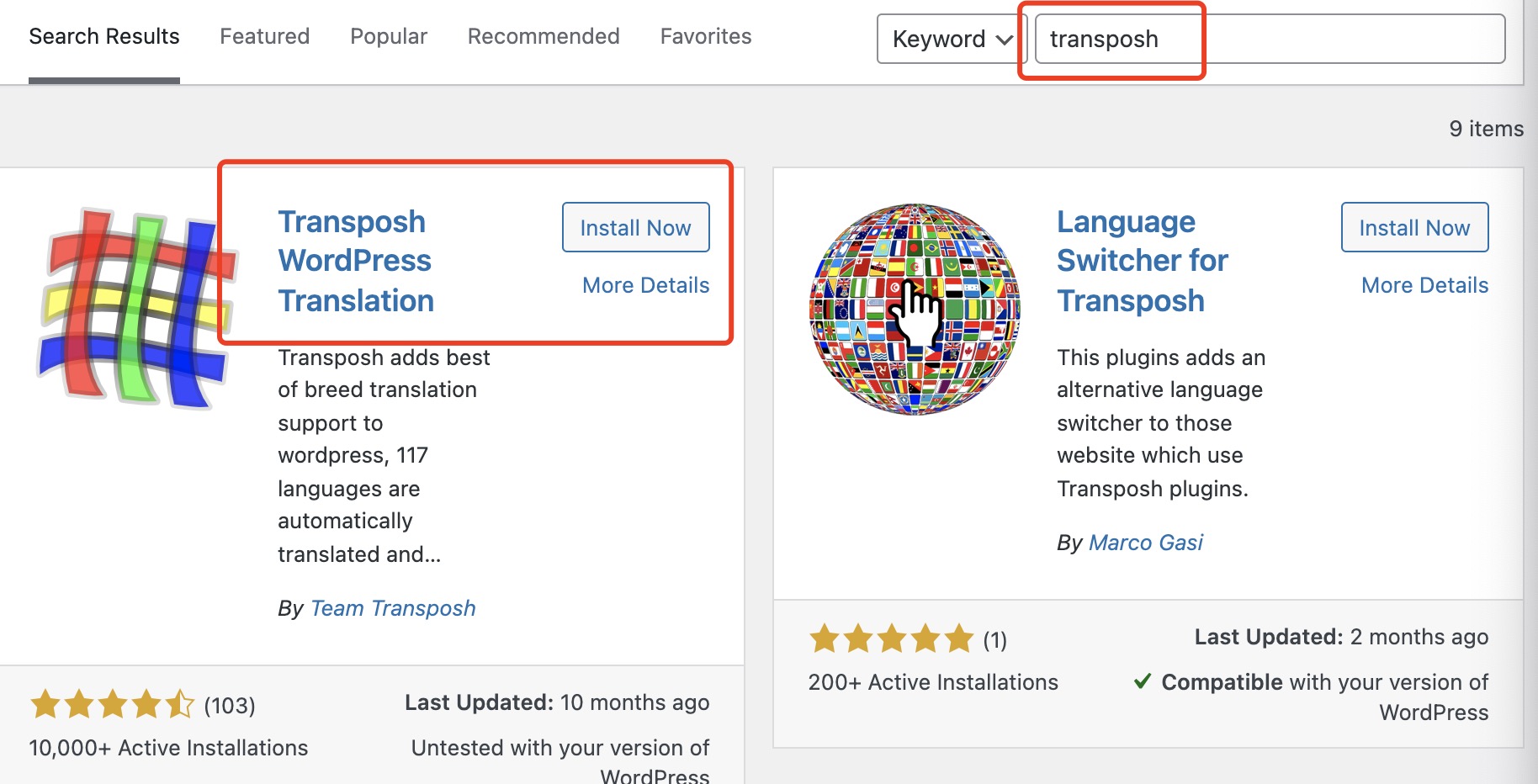Visit the Team Transposh author link
The width and height of the screenshot is (1538, 784).
pos(393,608)
